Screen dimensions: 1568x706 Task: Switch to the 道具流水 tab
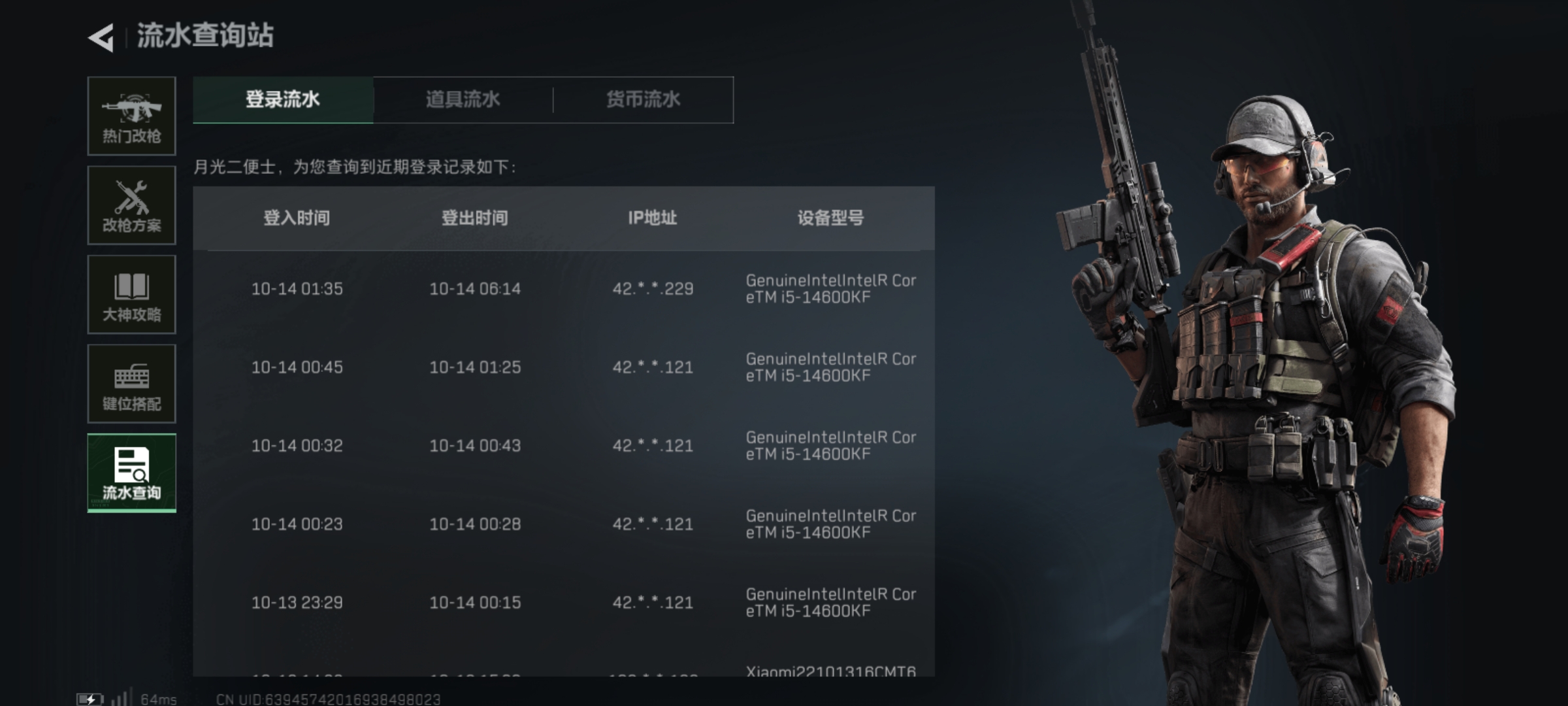pos(463,99)
